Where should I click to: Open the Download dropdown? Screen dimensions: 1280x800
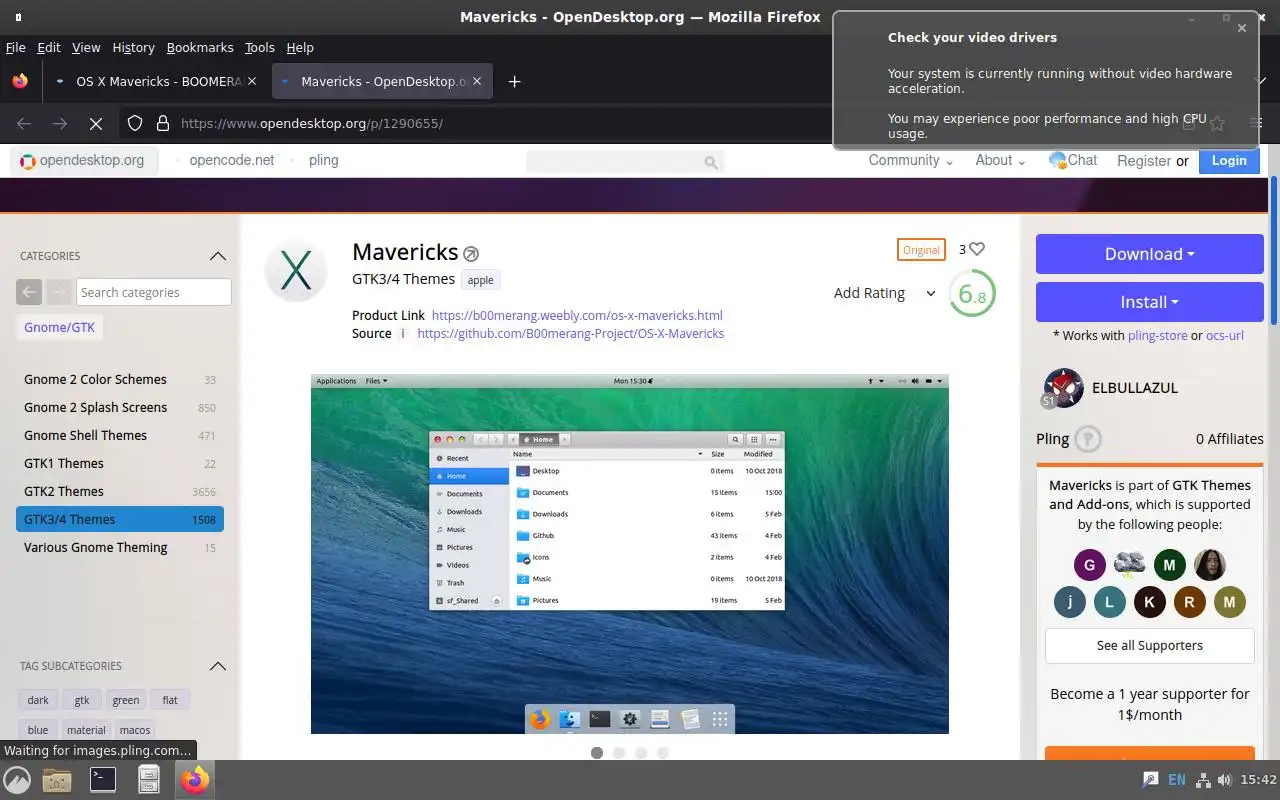pyautogui.click(x=1150, y=254)
